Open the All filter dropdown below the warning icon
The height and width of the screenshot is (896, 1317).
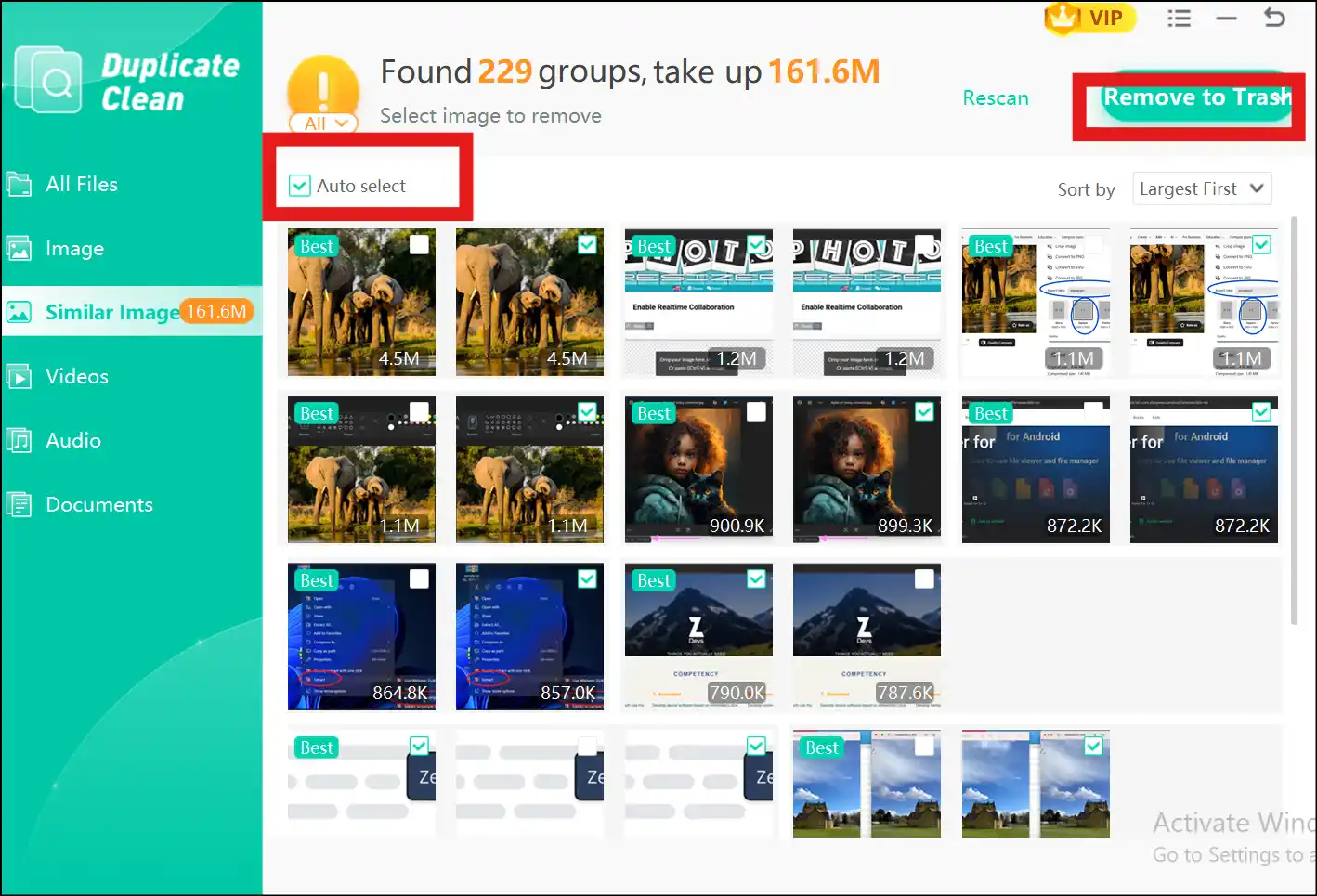[x=323, y=123]
